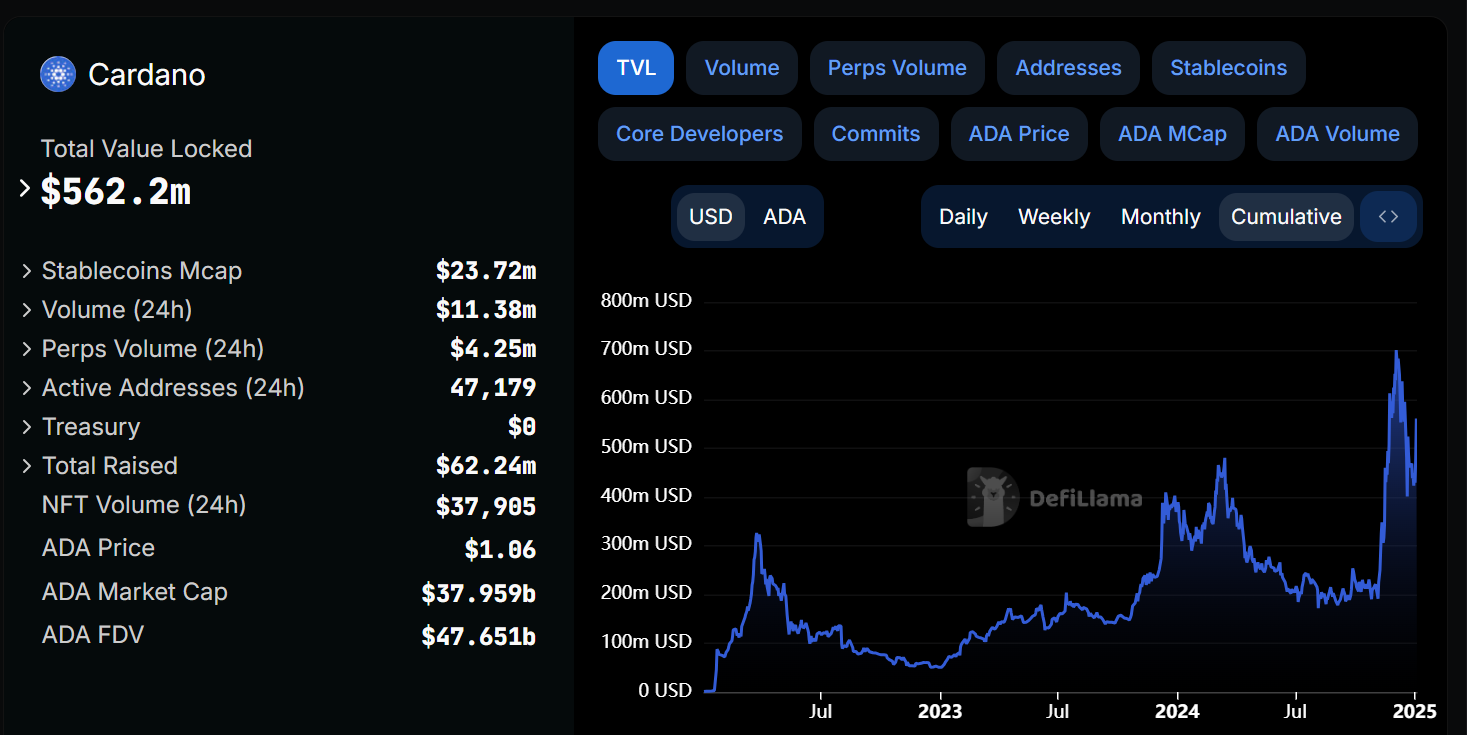
Task: Expand the Perps Volume (24h) row
Action: coord(27,349)
